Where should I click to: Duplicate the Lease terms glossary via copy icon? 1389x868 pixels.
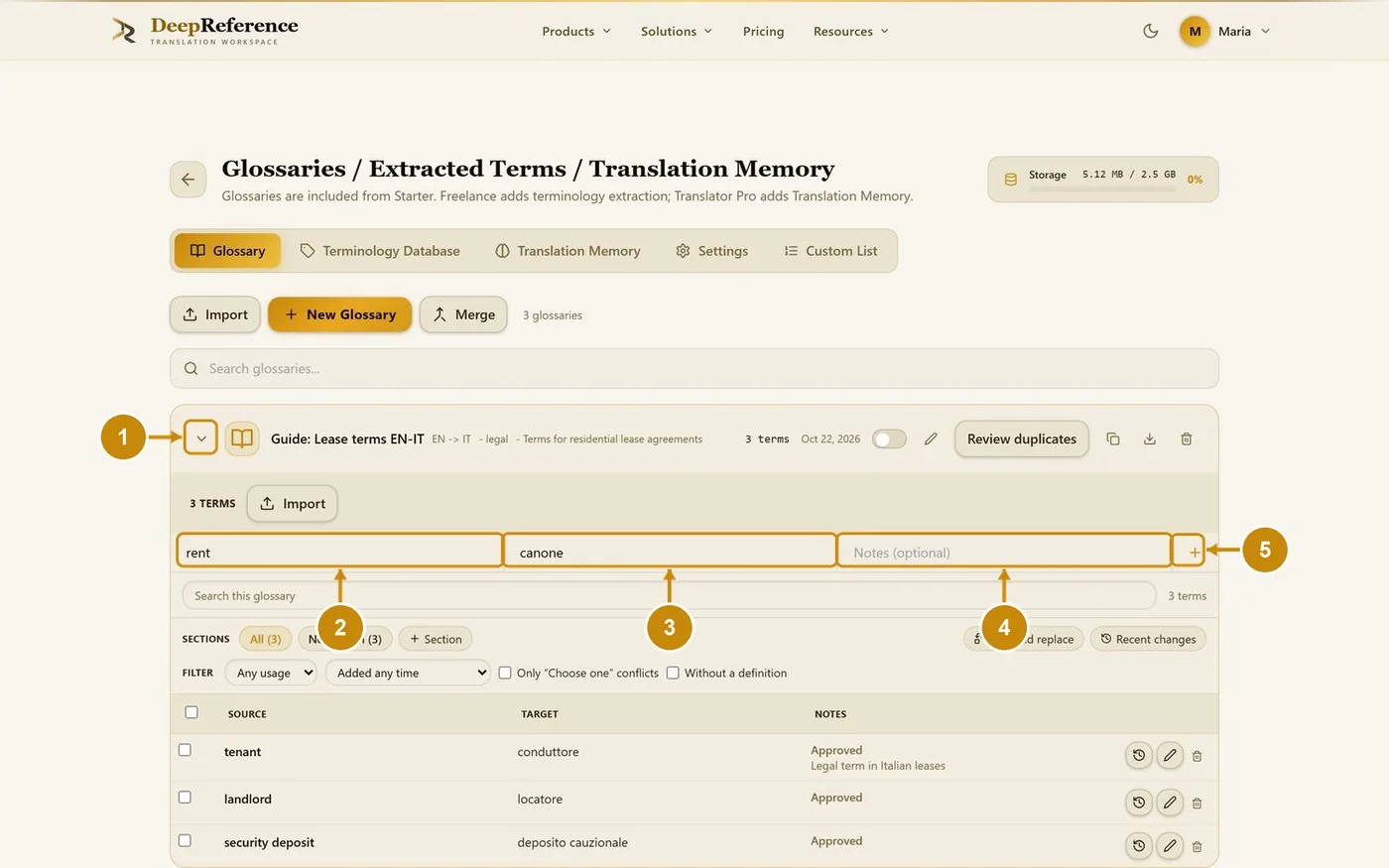click(x=1113, y=438)
